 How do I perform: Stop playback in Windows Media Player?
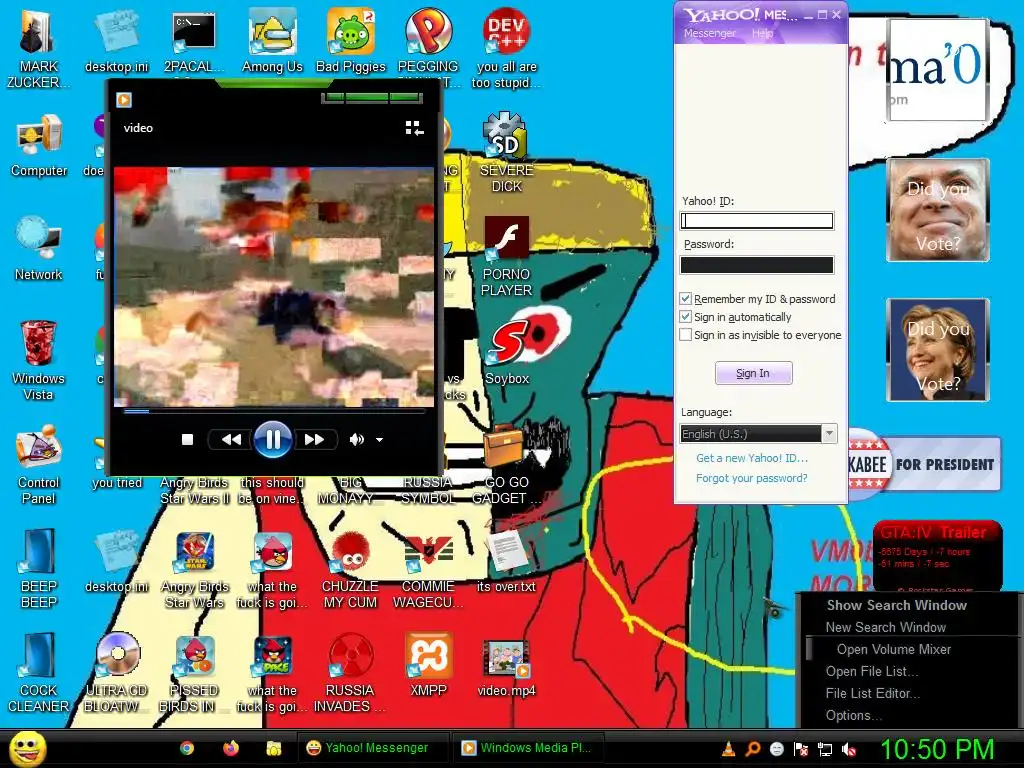[x=187, y=440]
